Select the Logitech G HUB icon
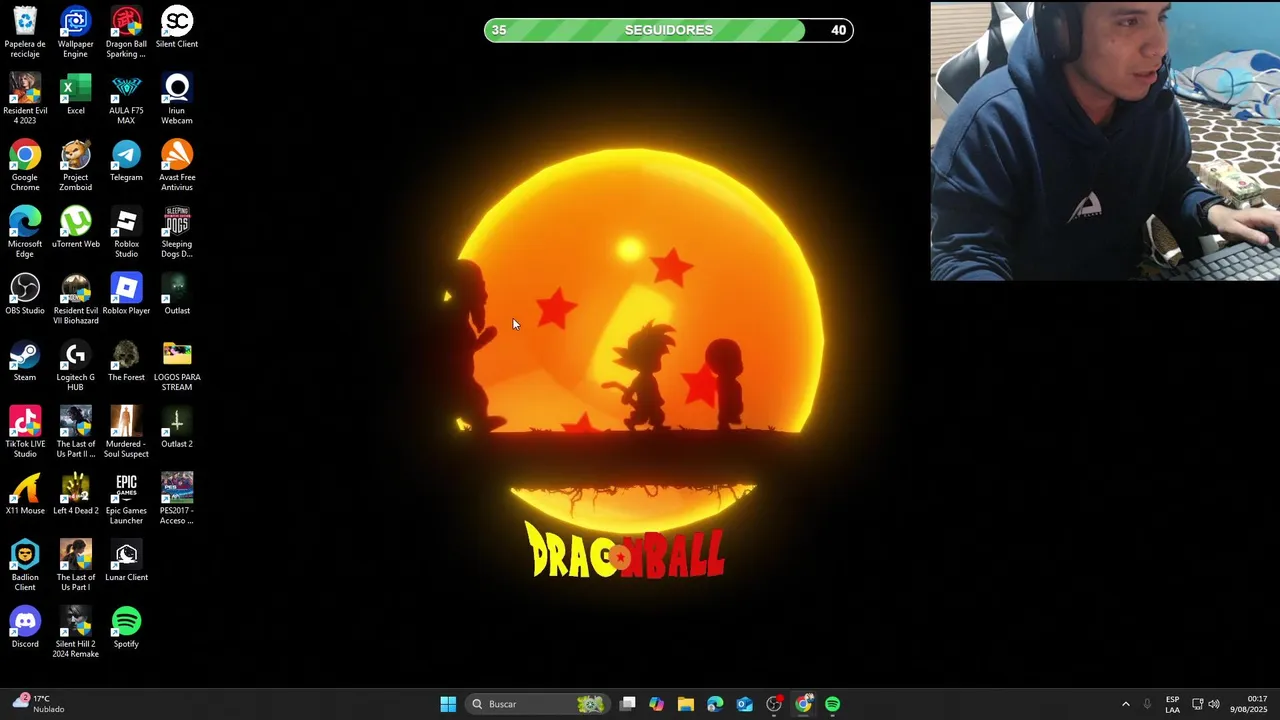Screen dimensions: 1280x720 point(75,366)
